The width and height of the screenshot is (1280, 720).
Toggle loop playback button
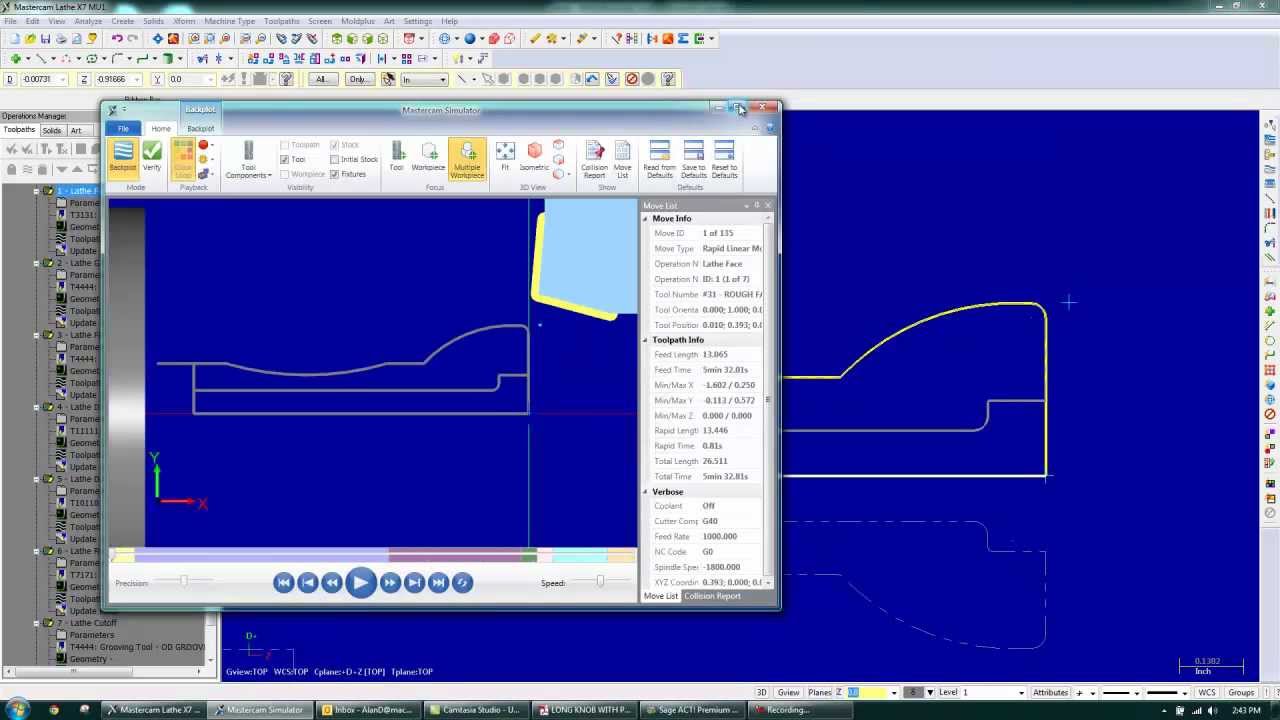click(462, 582)
